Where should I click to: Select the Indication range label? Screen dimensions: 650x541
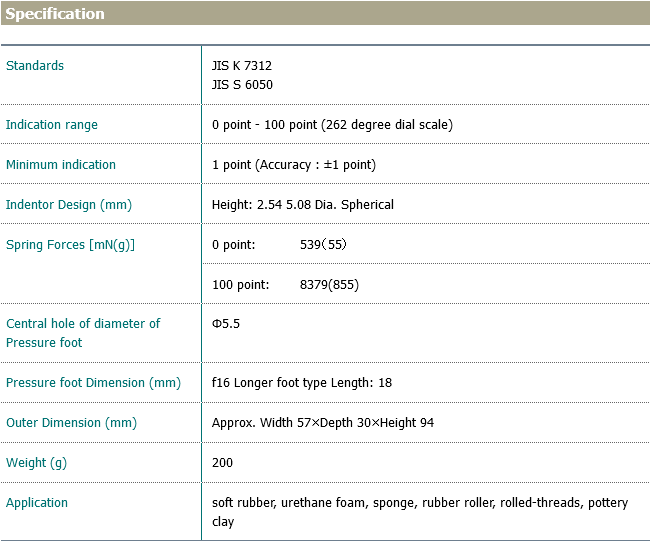click(52, 125)
